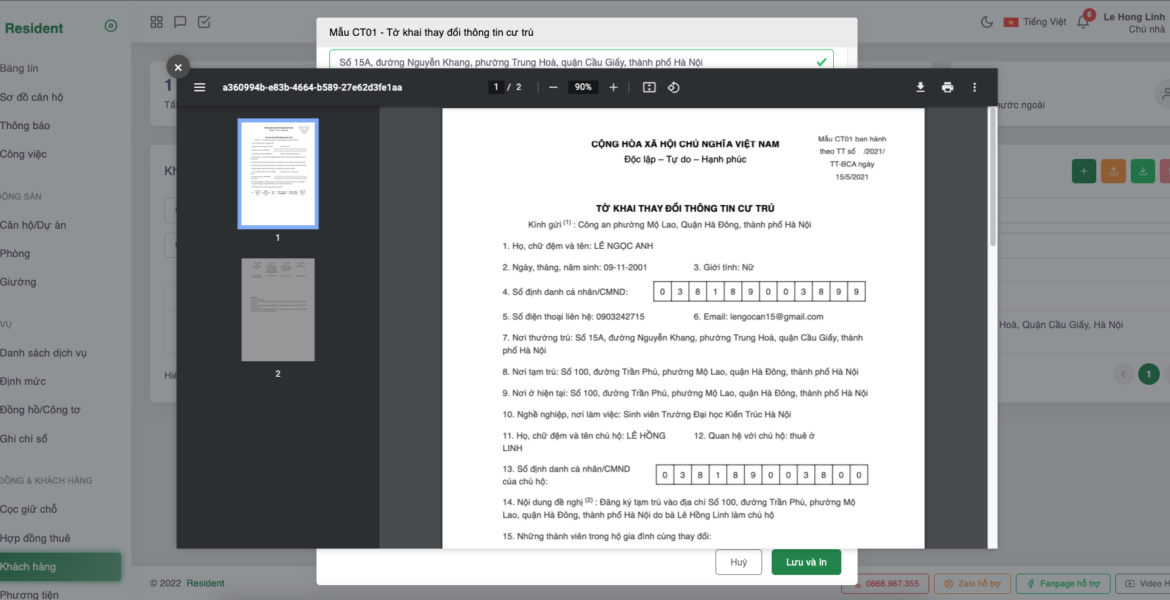Close the PDF preview overlay
The image size is (1170, 600).
[x=178, y=67]
